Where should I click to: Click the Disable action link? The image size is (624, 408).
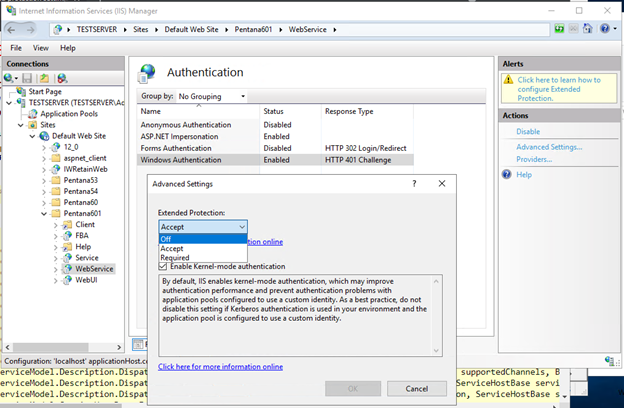[x=528, y=131]
